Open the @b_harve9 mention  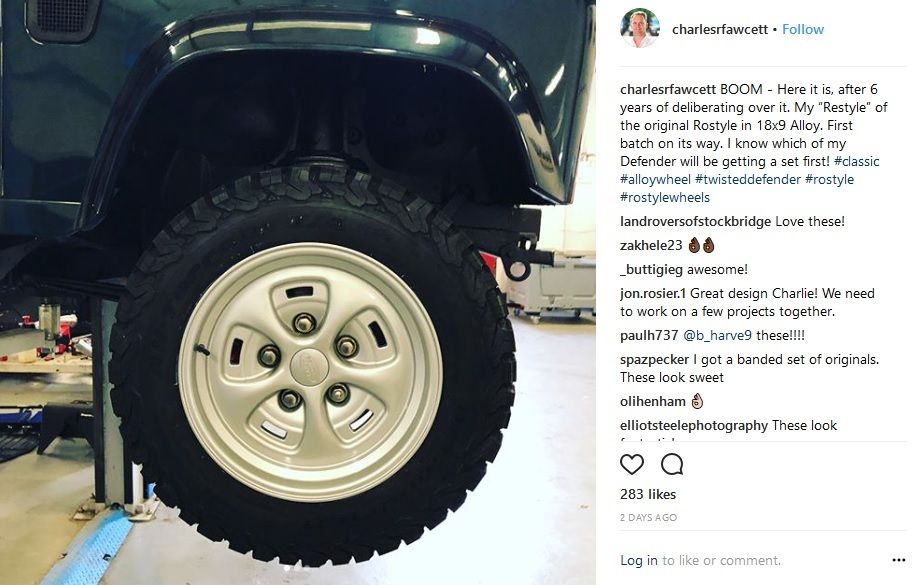pyautogui.click(x=717, y=335)
